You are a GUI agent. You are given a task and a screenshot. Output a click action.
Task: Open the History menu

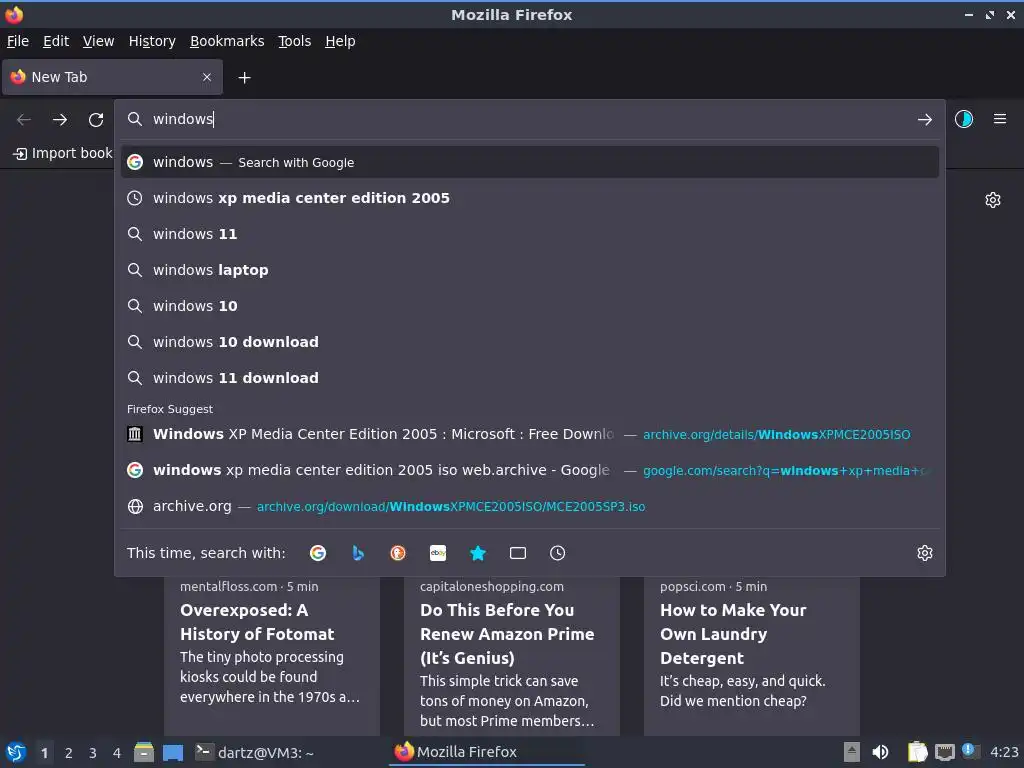152,41
